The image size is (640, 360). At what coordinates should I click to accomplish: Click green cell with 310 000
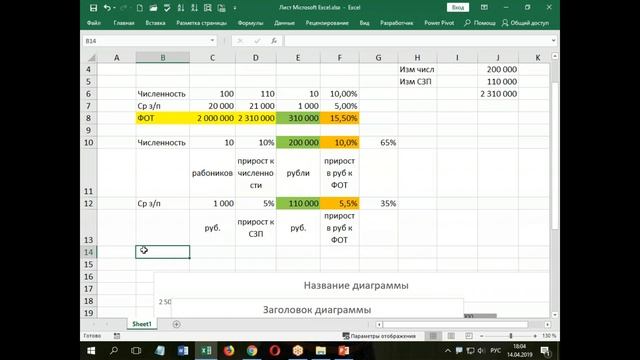(298, 118)
